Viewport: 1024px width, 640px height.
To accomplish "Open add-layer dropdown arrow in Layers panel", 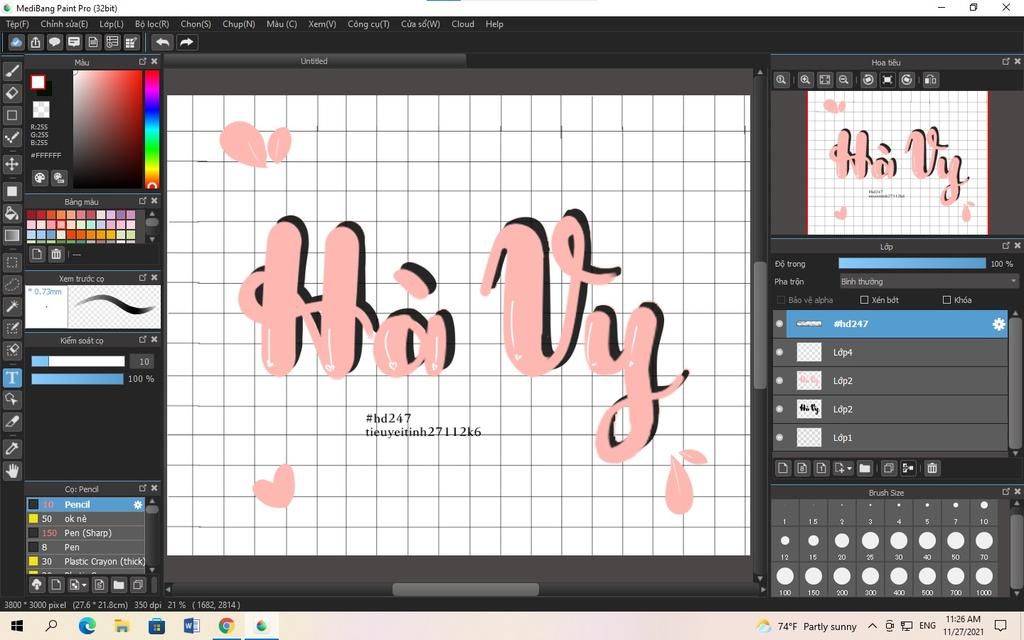I will coord(850,469).
